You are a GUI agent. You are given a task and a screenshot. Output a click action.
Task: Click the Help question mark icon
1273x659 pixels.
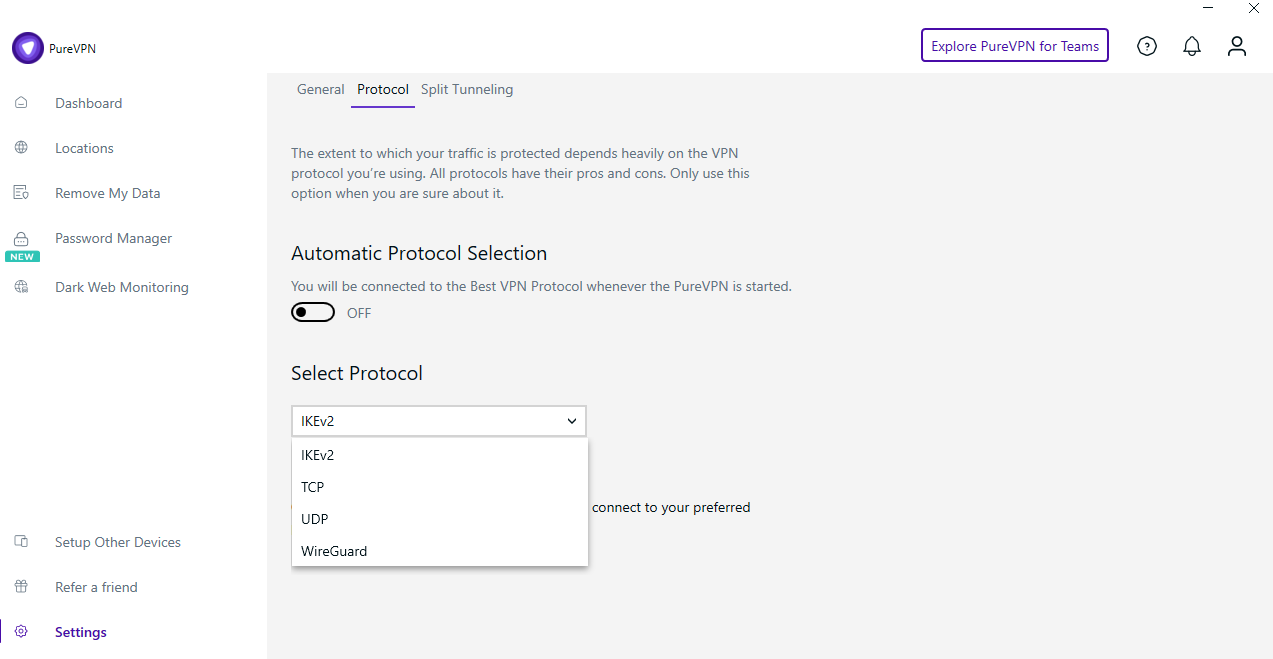[x=1146, y=45]
